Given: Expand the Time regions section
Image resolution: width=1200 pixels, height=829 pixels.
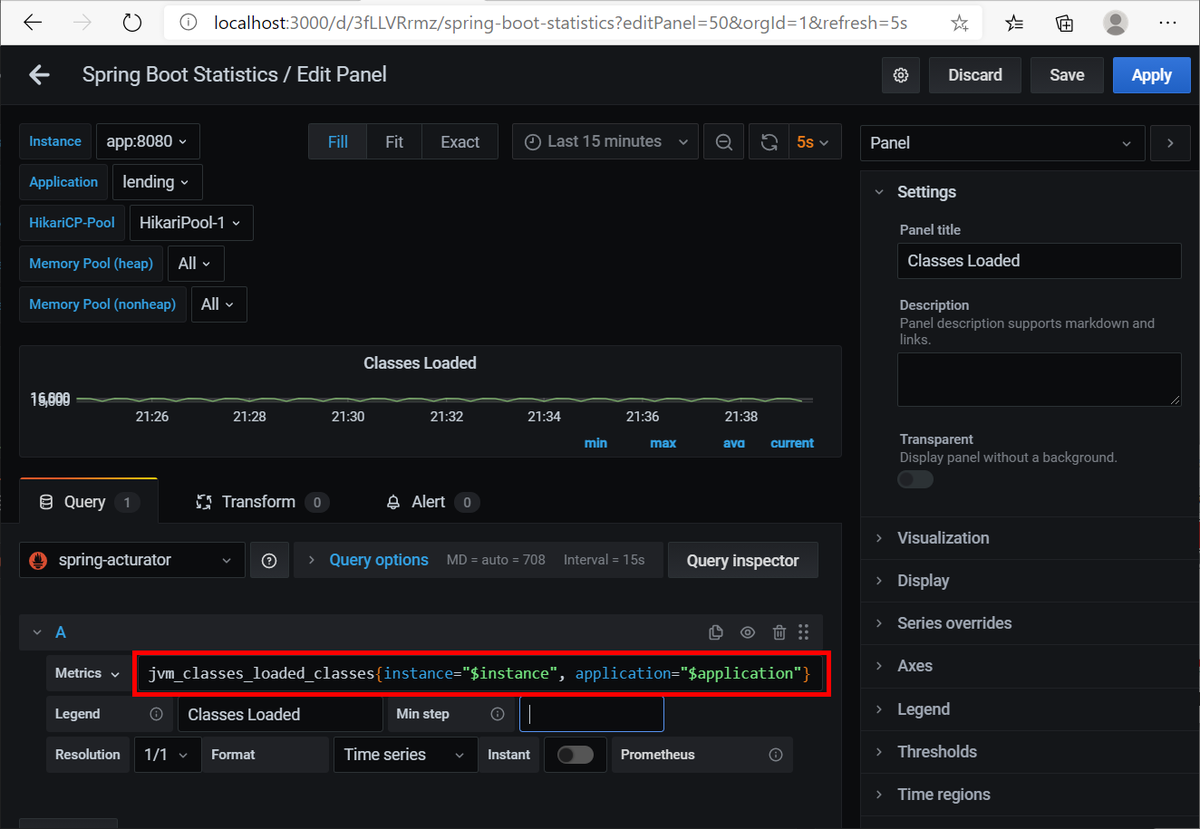Looking at the screenshot, I should pyautogui.click(x=944, y=795).
